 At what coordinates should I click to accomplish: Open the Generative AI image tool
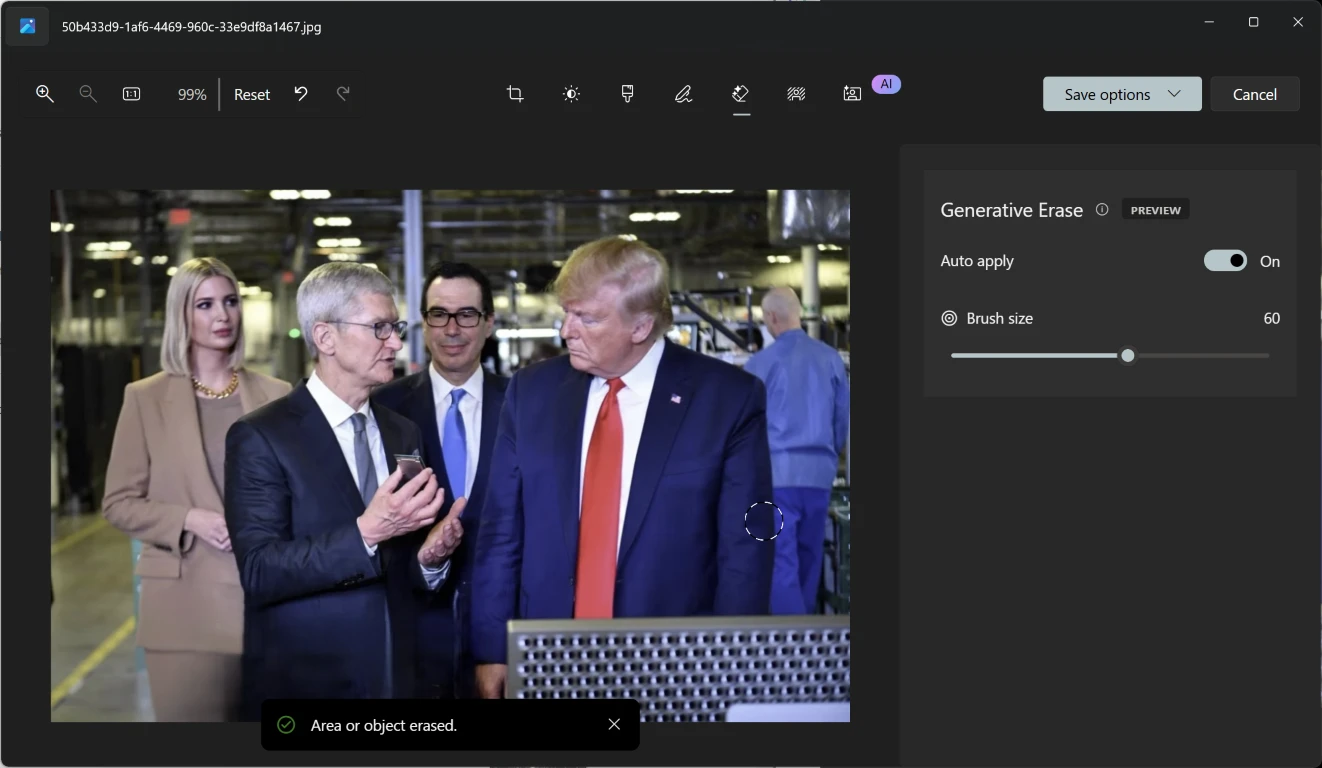852,94
